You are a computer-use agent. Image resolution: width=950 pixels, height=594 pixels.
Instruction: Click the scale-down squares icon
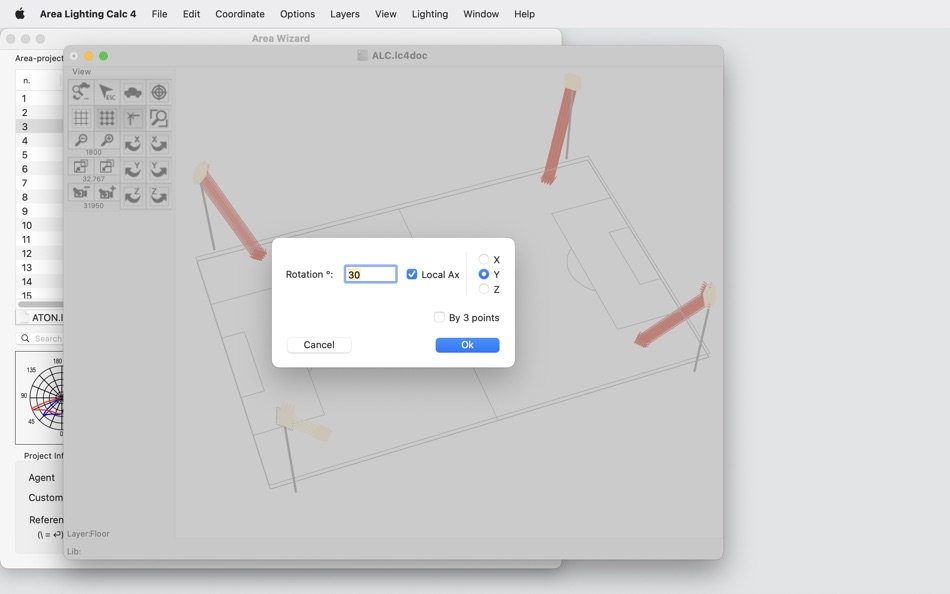pyautogui.click(x=81, y=167)
